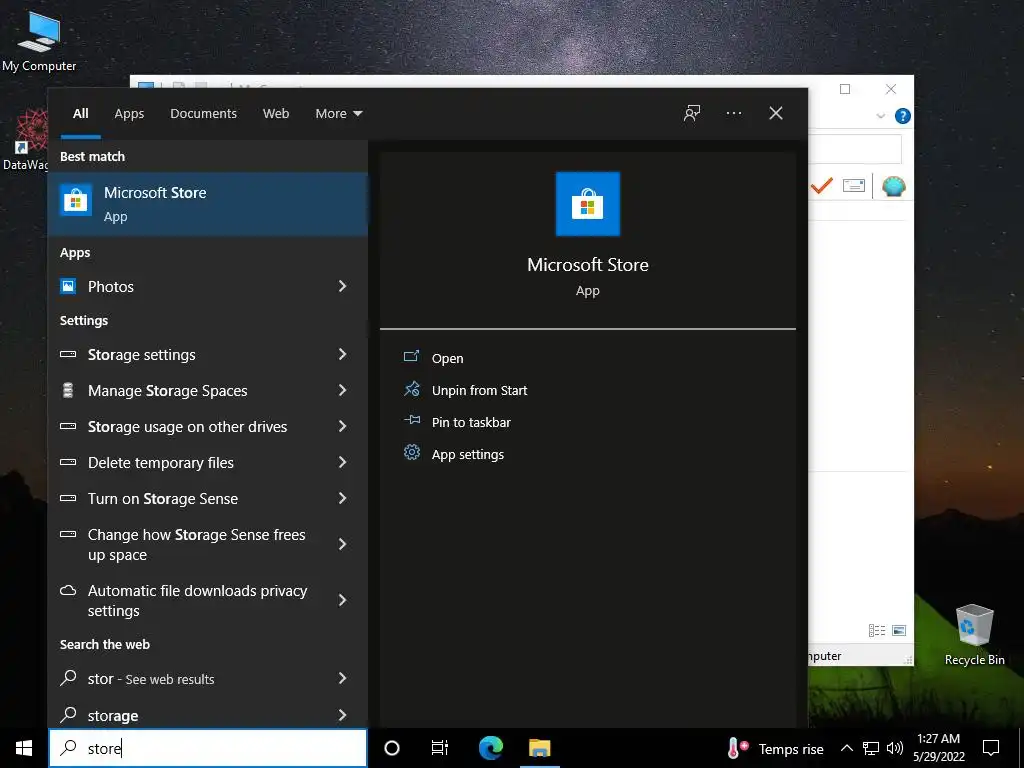Click stor - See web results

pyautogui.click(x=208, y=679)
